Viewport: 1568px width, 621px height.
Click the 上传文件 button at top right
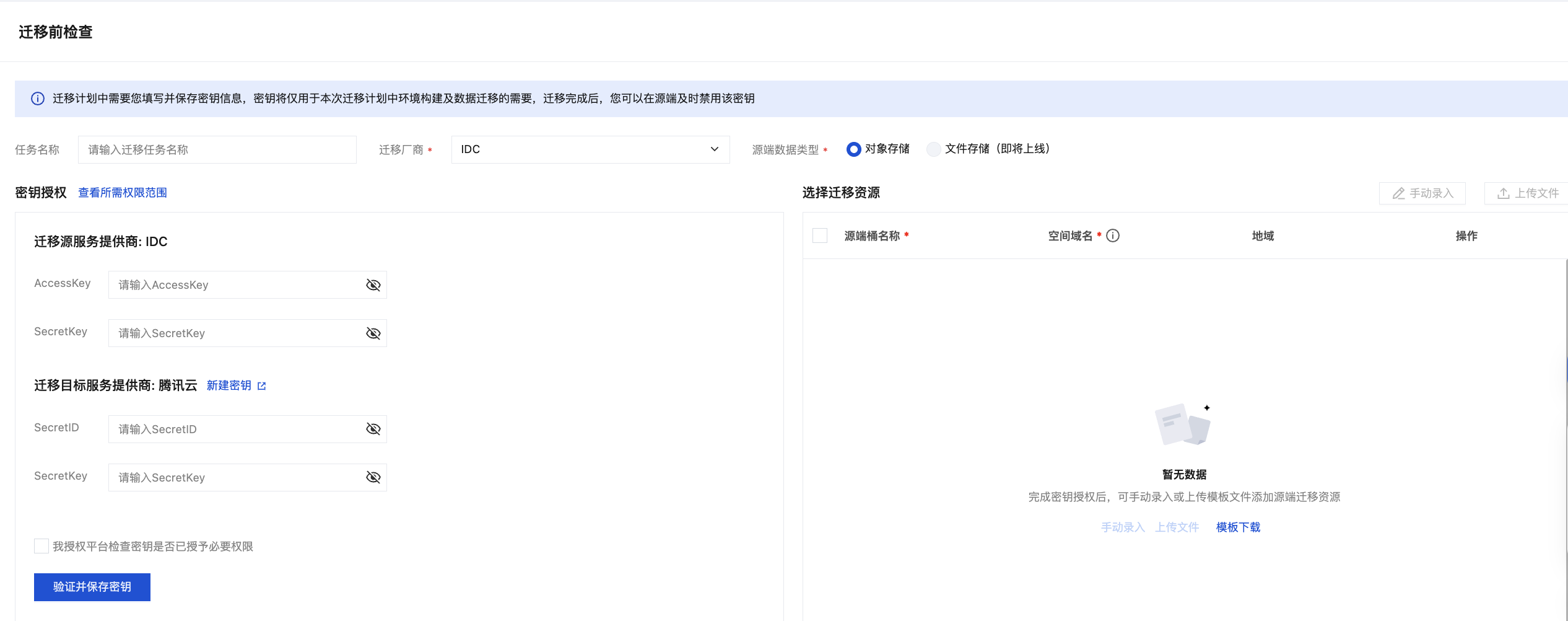(x=1527, y=193)
